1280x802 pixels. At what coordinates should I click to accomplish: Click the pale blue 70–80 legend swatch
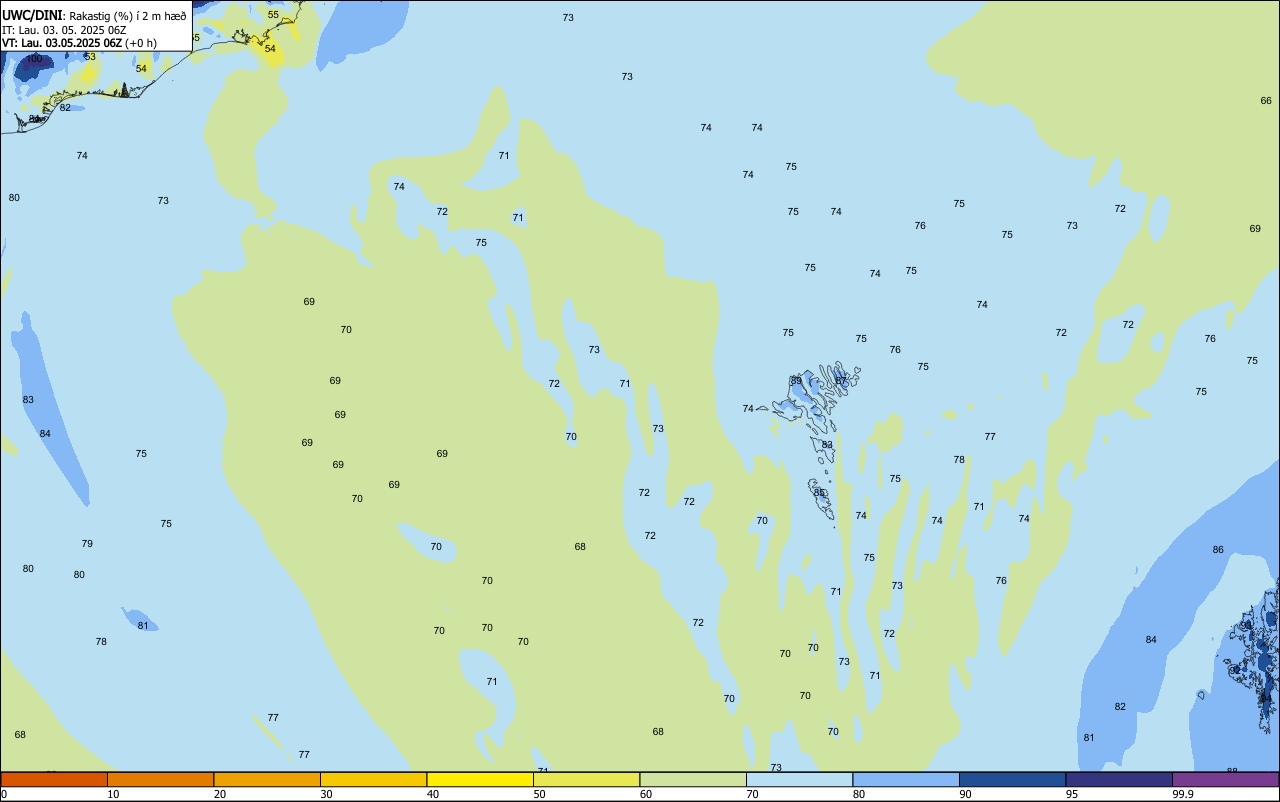(x=799, y=779)
